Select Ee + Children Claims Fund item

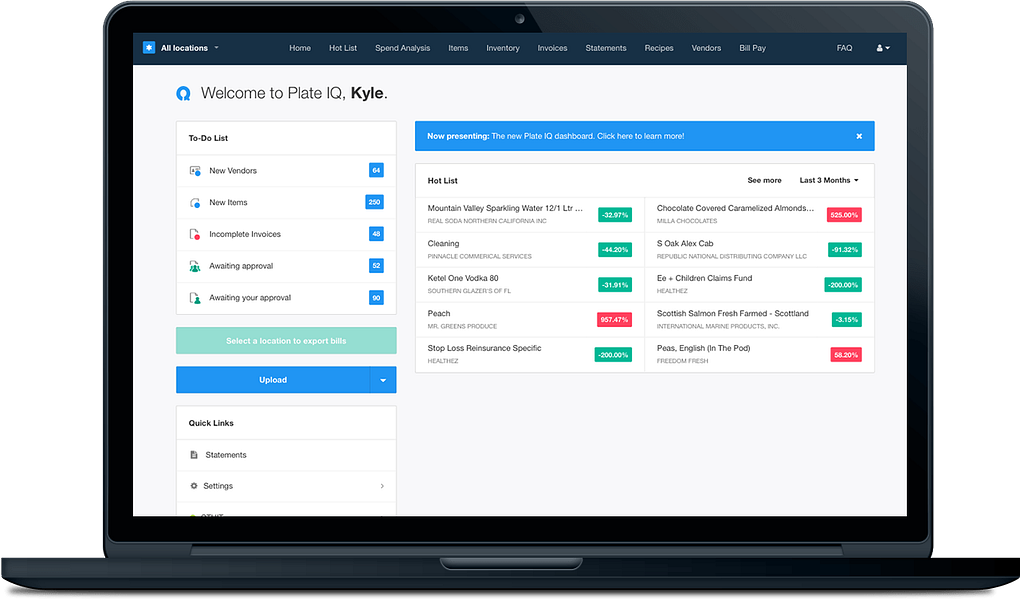click(x=759, y=284)
